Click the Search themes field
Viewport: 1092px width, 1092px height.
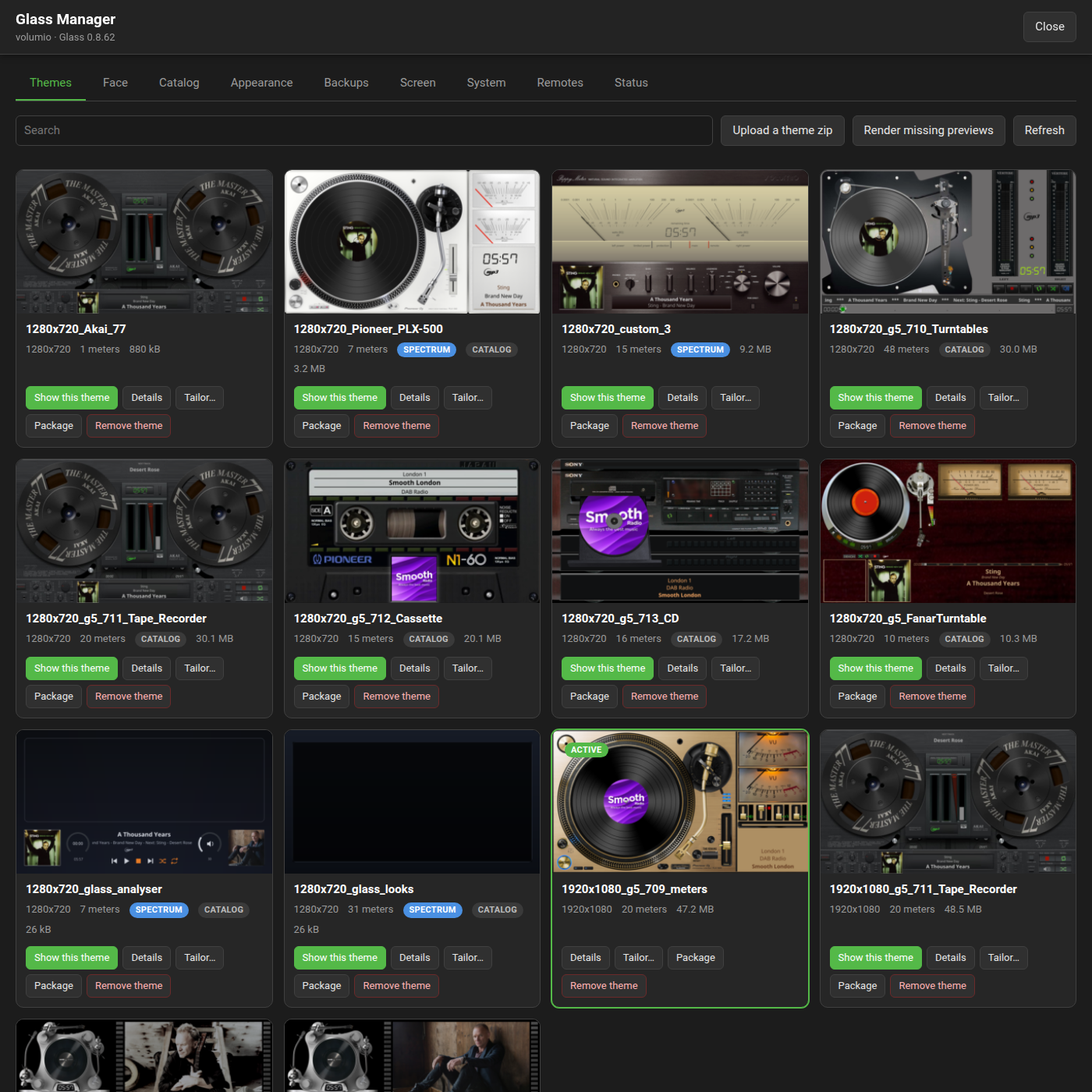click(364, 130)
